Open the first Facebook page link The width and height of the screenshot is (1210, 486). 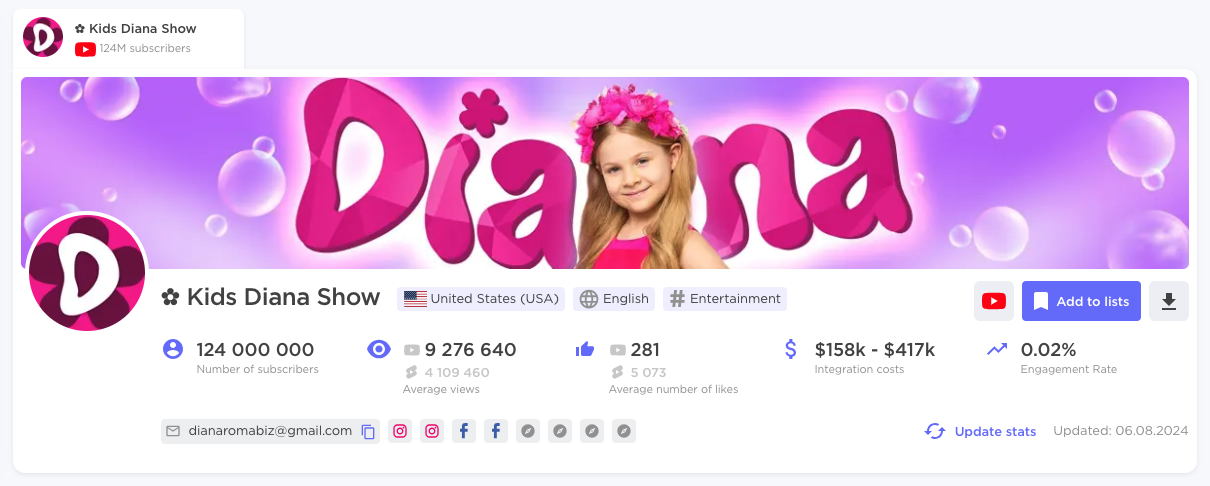click(464, 431)
